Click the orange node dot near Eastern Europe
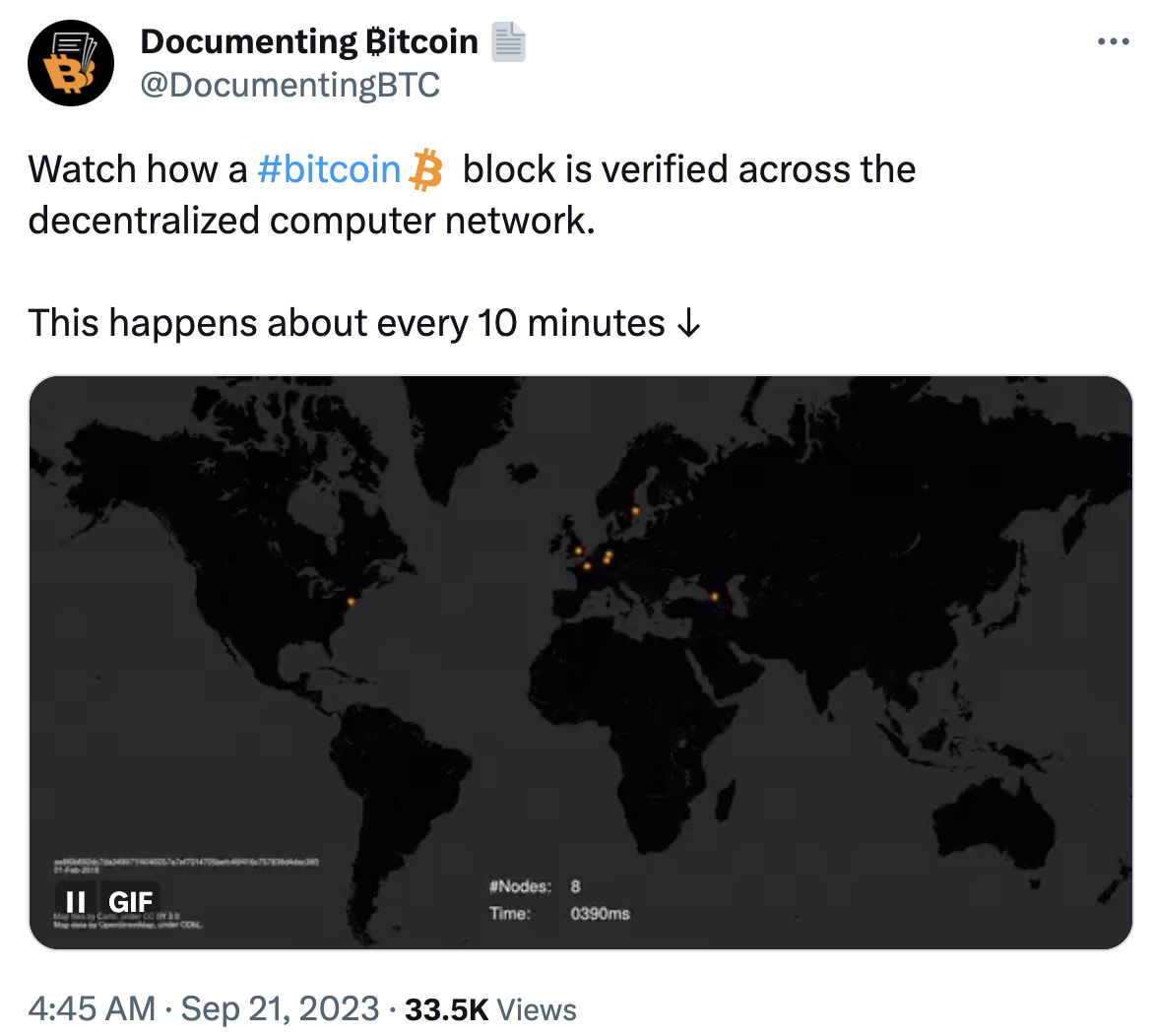This screenshot has width=1154, height=1036. point(713,596)
